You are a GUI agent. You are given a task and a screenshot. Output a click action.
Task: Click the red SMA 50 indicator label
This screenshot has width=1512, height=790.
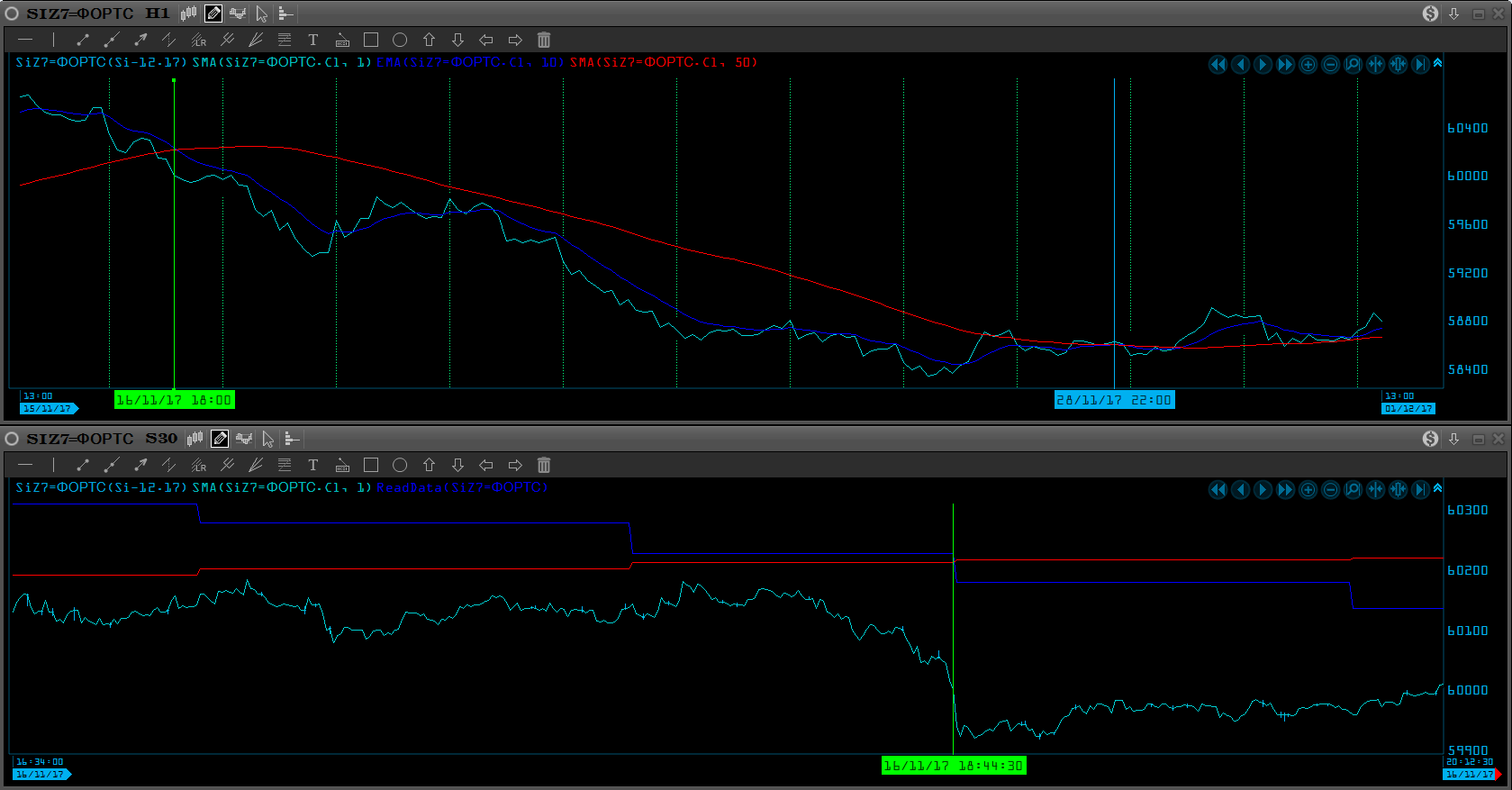[x=663, y=62]
